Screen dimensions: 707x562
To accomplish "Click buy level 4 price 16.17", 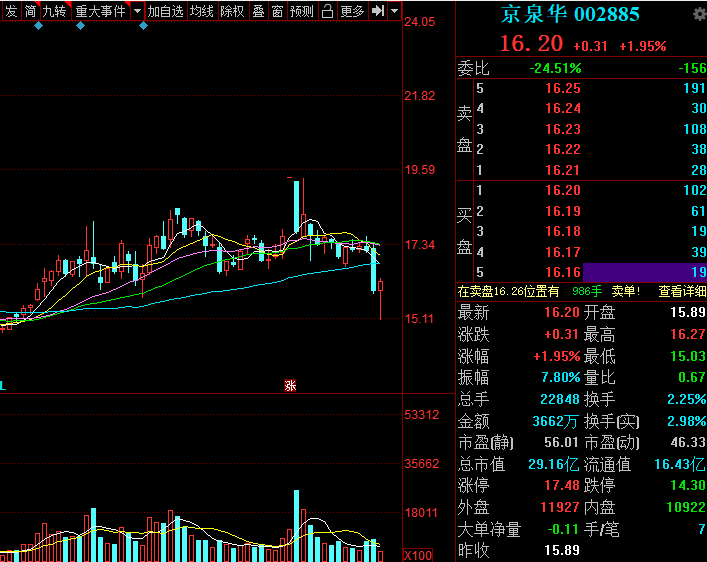I will 563,252.
